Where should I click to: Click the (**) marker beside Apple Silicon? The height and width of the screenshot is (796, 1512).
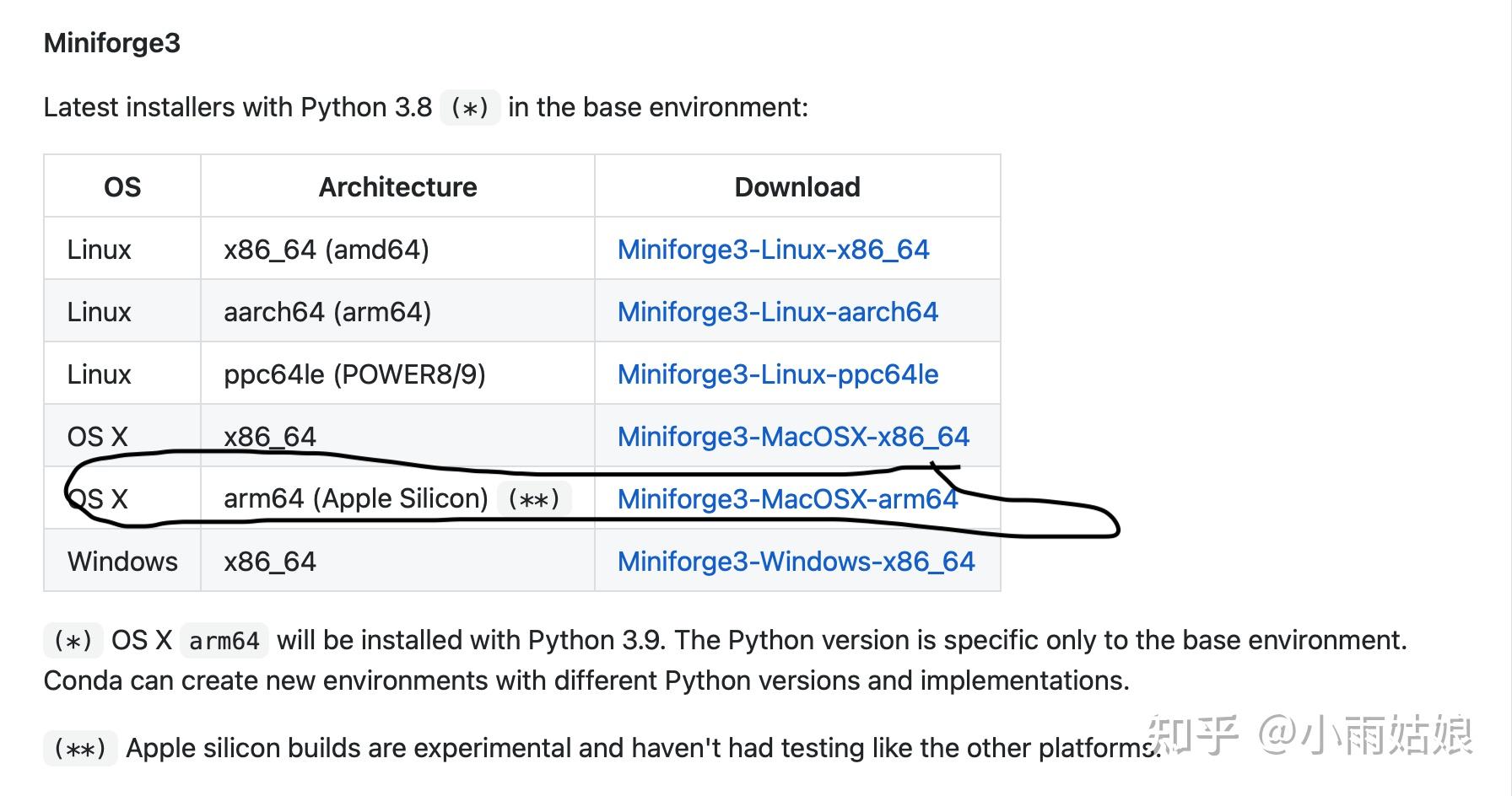[x=534, y=499]
